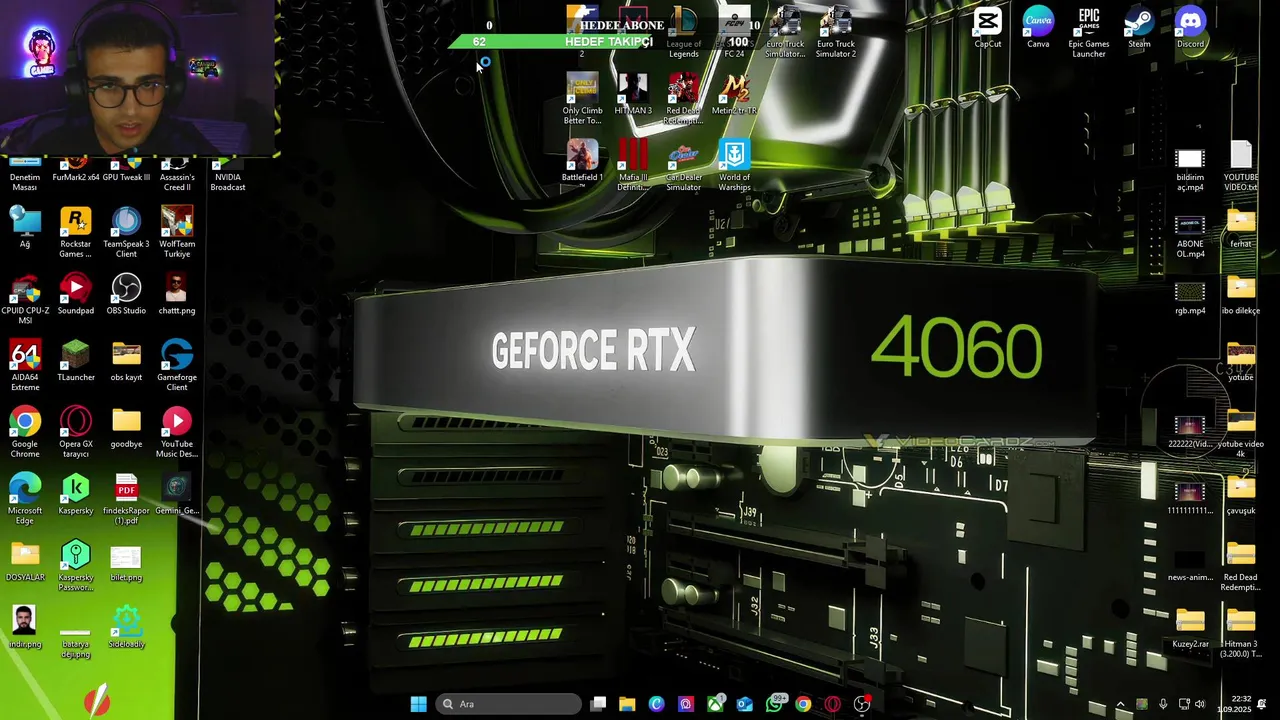This screenshot has height=720, width=1280.
Task: Select the WolfTeam Turkiye icon
Action: point(177,233)
